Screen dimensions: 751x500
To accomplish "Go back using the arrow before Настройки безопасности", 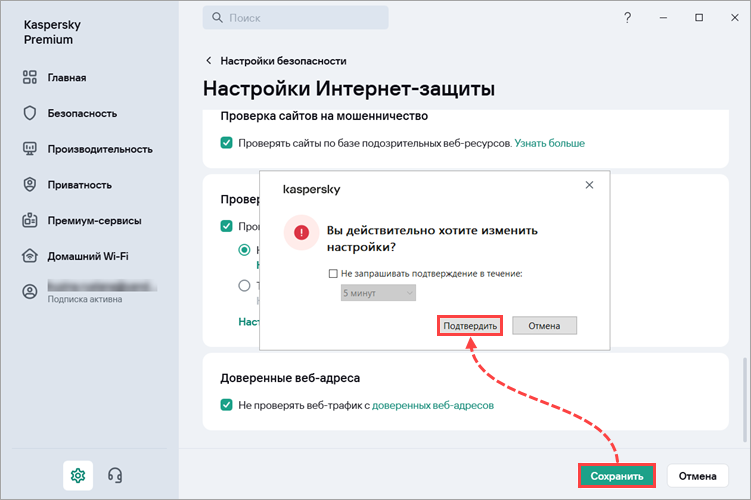I will coord(208,60).
